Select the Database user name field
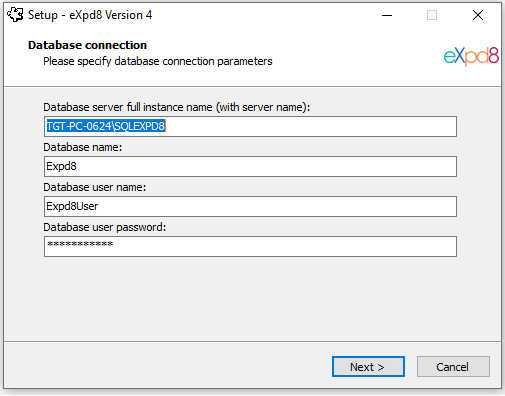 click(250, 206)
